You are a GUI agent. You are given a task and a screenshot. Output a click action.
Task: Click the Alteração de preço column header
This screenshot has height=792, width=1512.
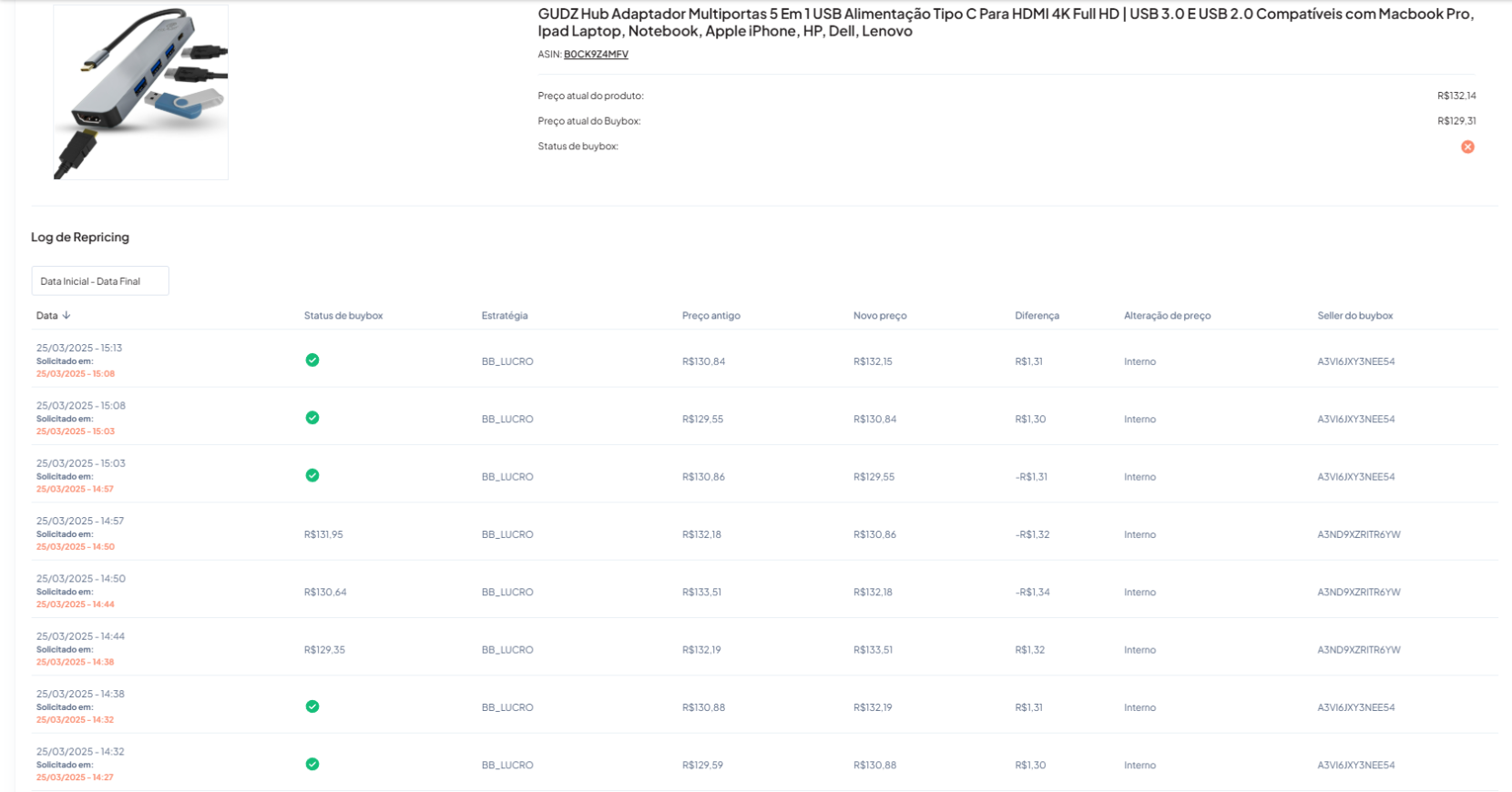[1167, 316]
